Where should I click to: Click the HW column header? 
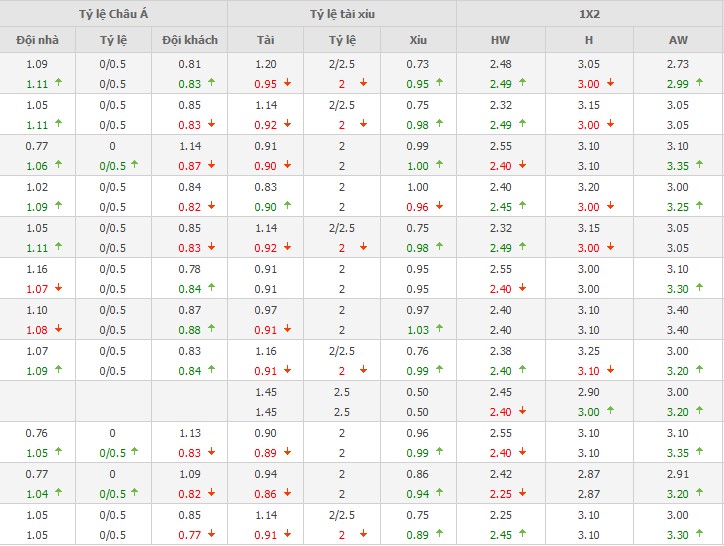[500, 40]
